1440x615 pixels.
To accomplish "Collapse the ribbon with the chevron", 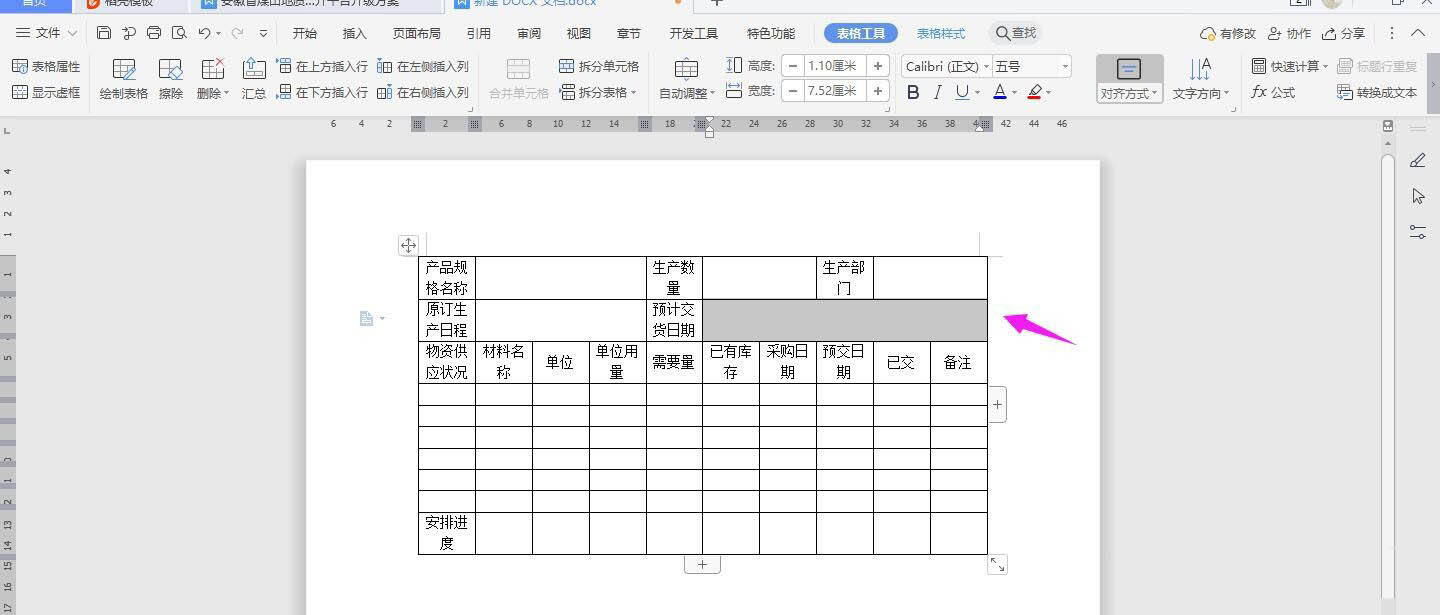I will tap(1418, 33).
